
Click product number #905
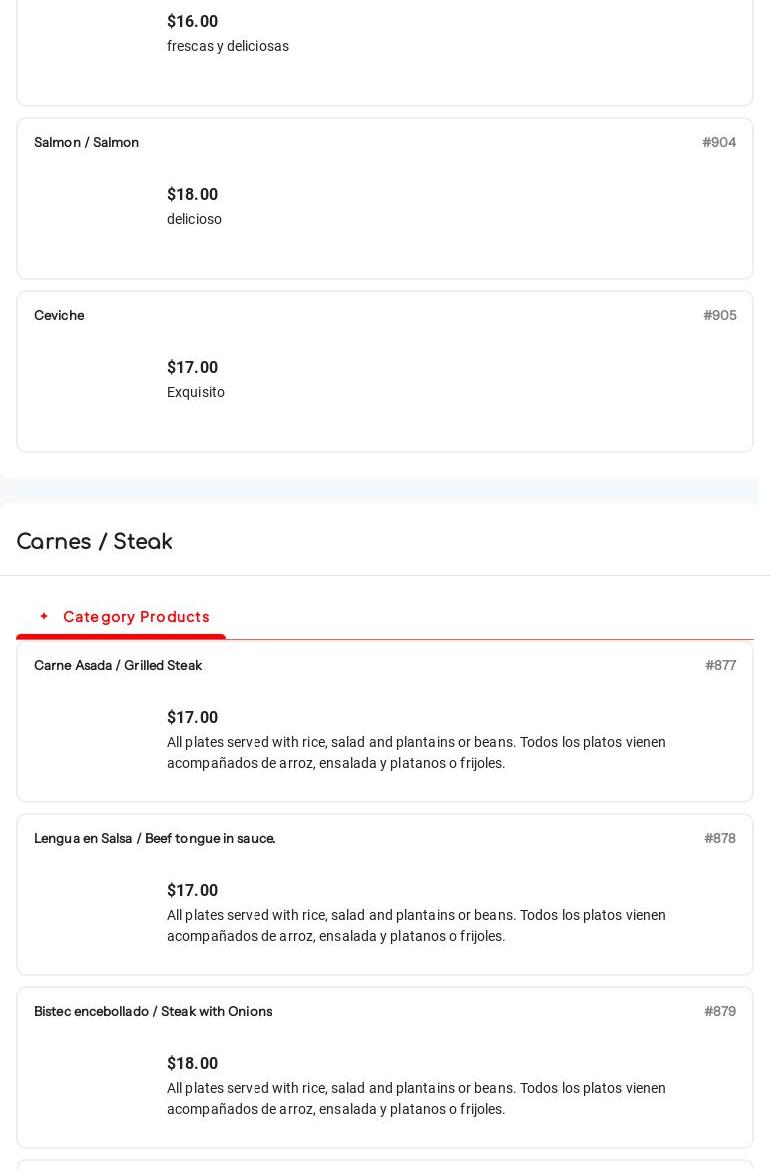pos(720,316)
